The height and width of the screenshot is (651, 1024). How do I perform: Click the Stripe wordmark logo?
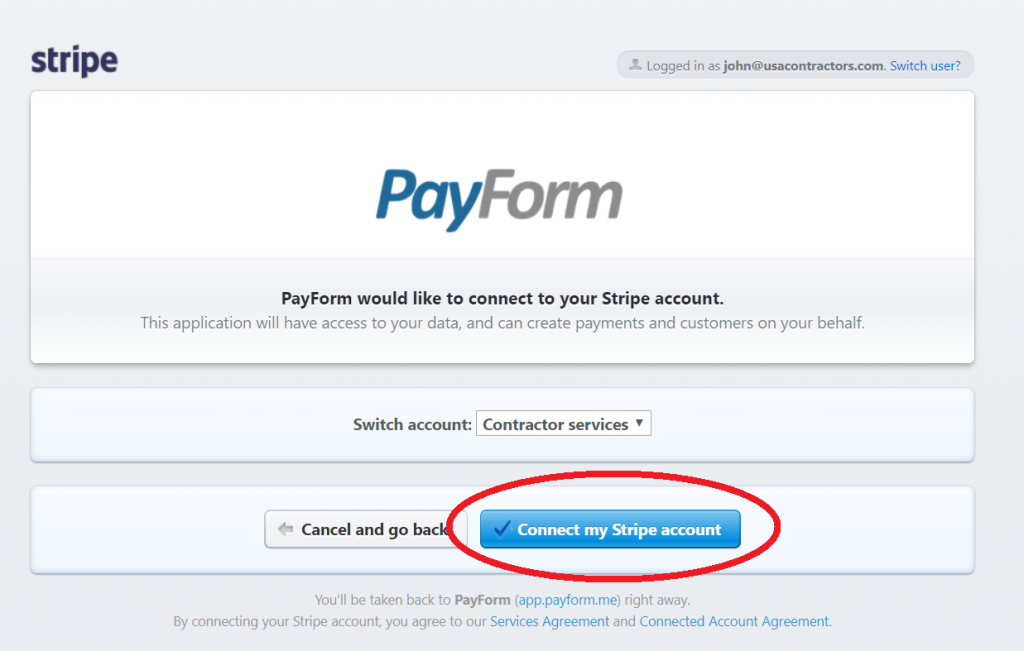point(74,60)
